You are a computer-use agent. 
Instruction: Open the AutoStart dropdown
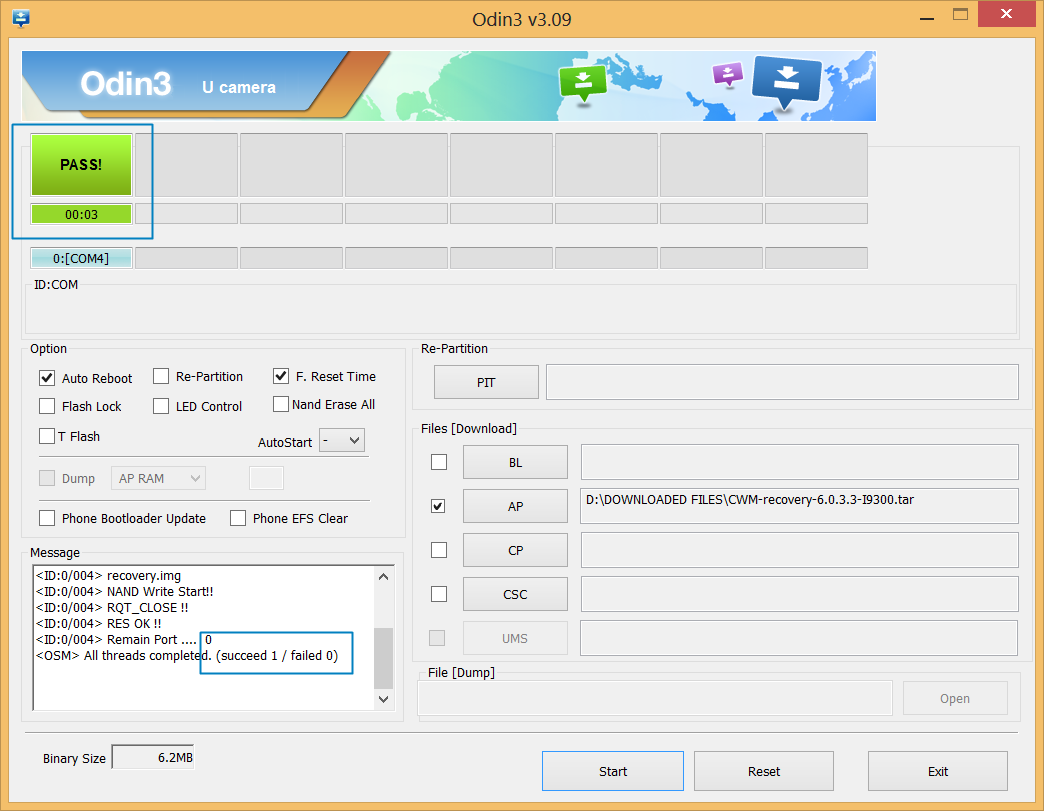tap(341, 440)
